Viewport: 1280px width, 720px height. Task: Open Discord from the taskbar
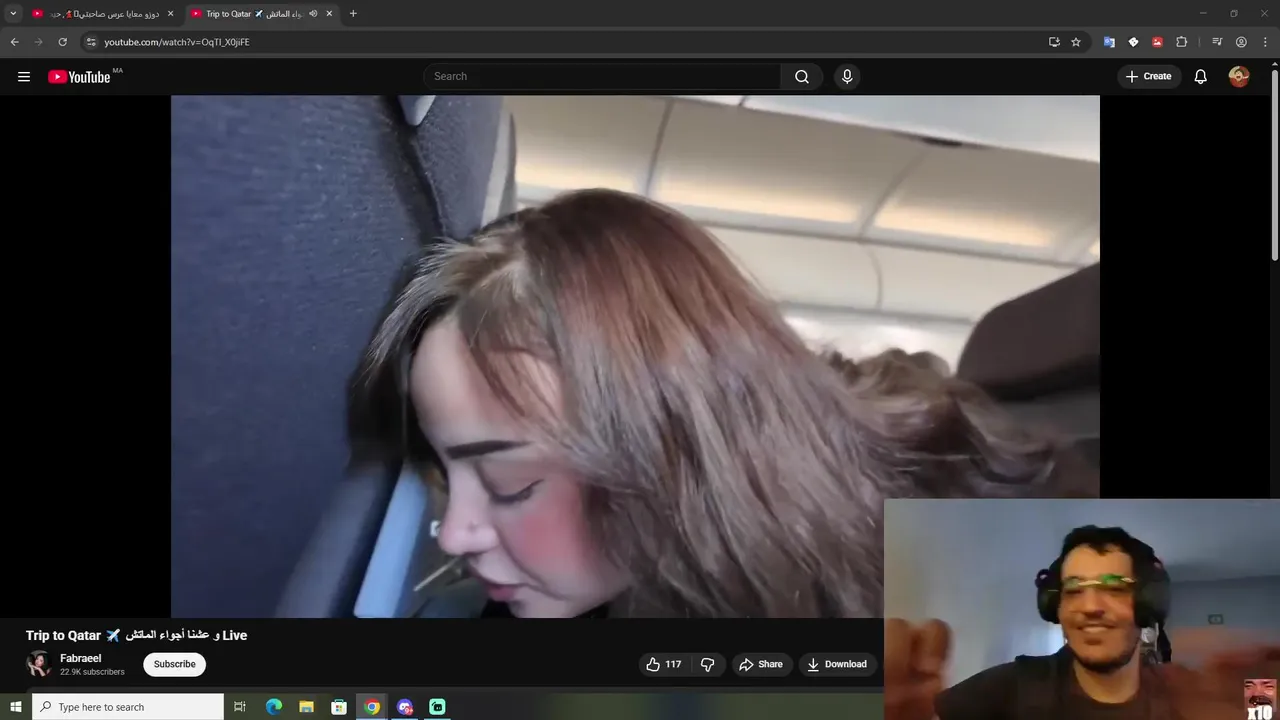point(405,707)
